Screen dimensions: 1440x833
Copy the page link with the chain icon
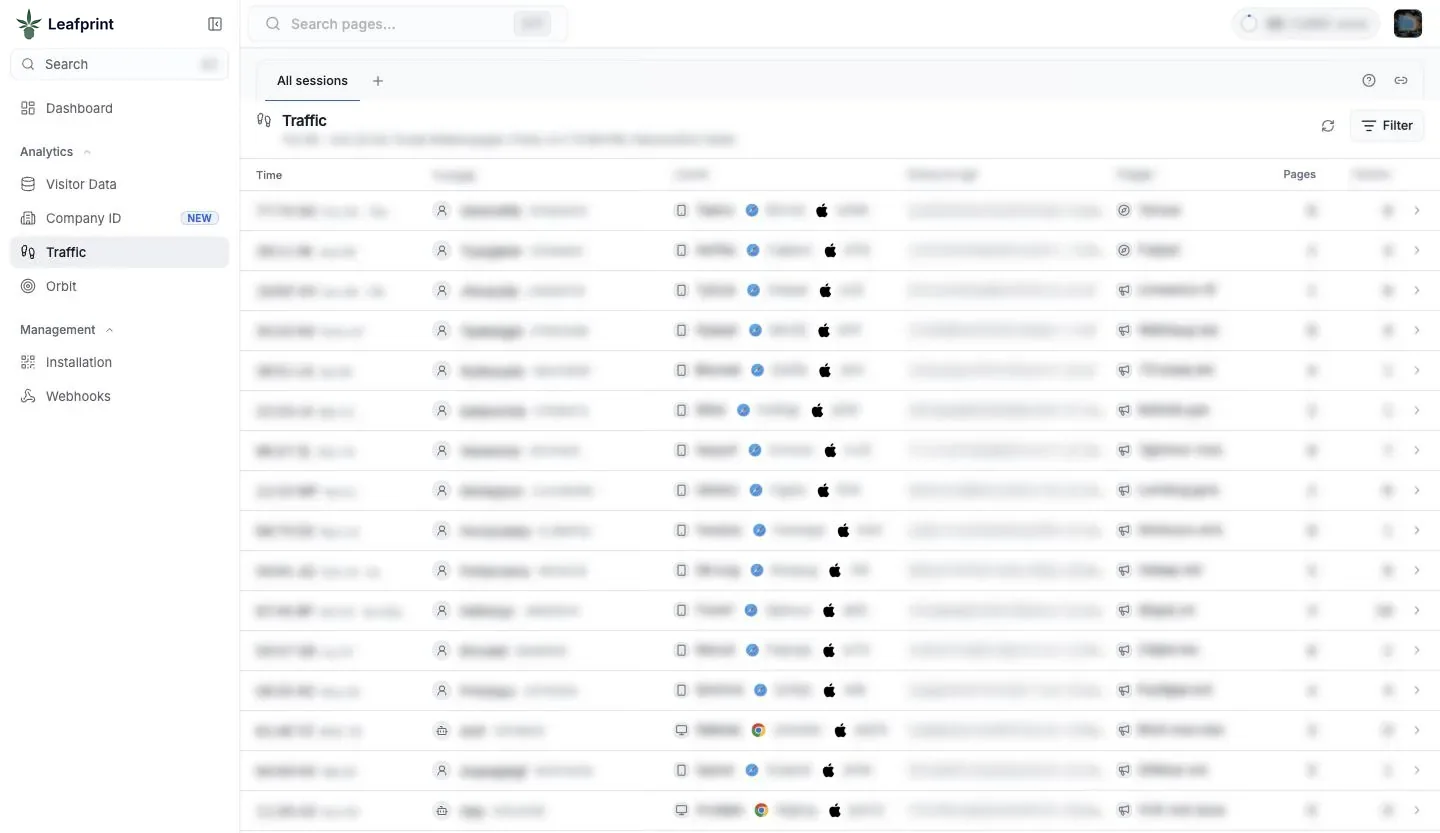[x=1401, y=81]
